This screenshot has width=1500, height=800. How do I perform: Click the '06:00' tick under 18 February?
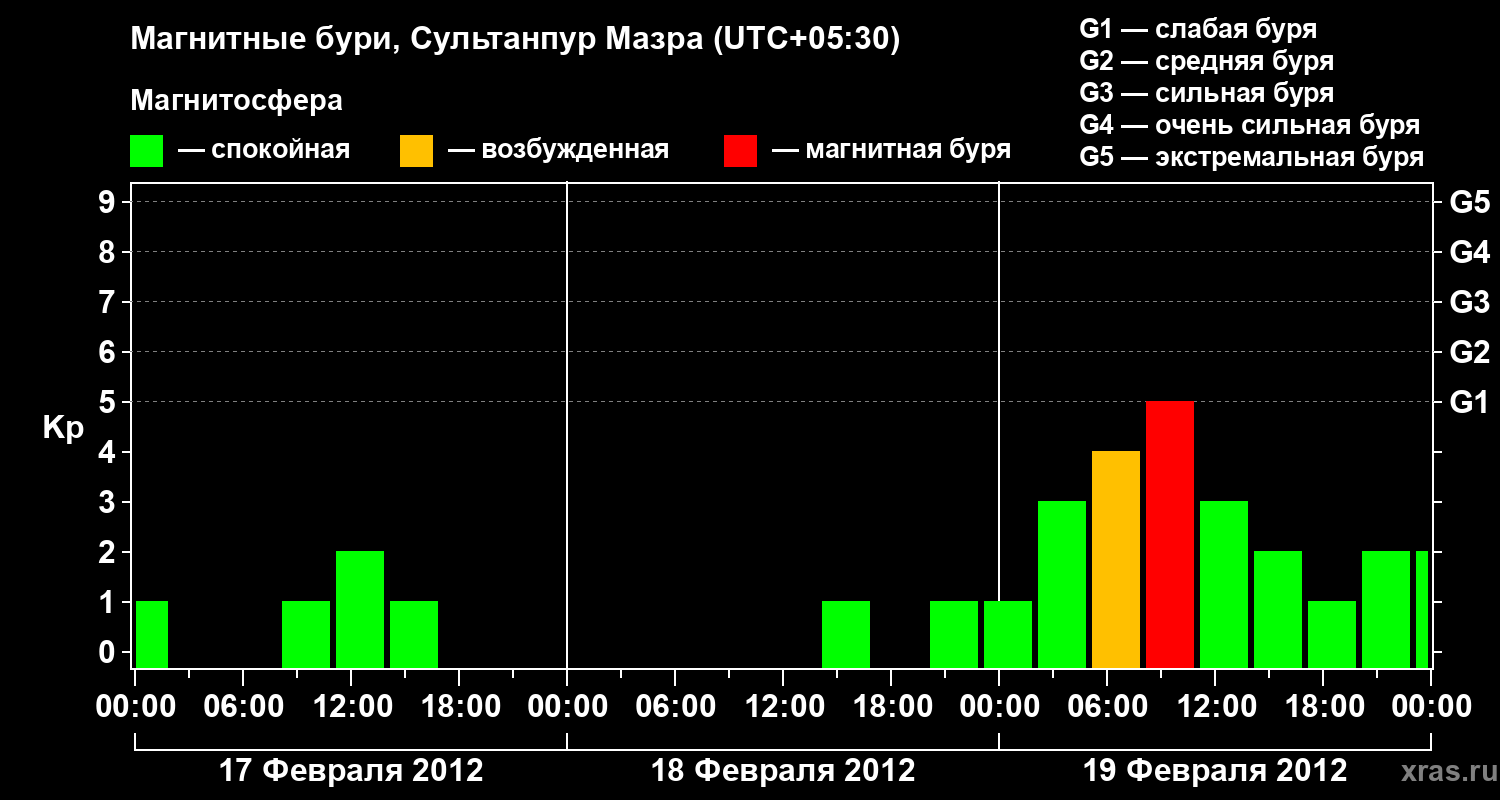(x=675, y=707)
